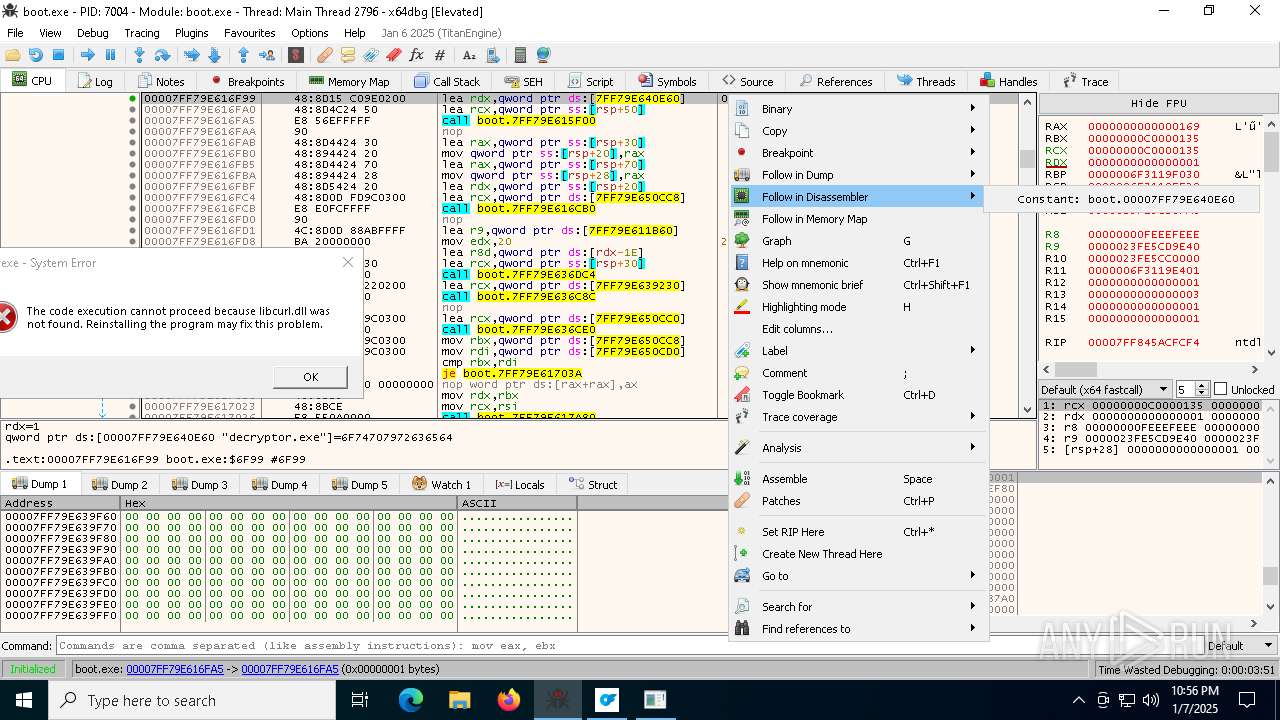Tick the Unlocked checkbox
Screen dimensions: 1280x720
point(1220,389)
